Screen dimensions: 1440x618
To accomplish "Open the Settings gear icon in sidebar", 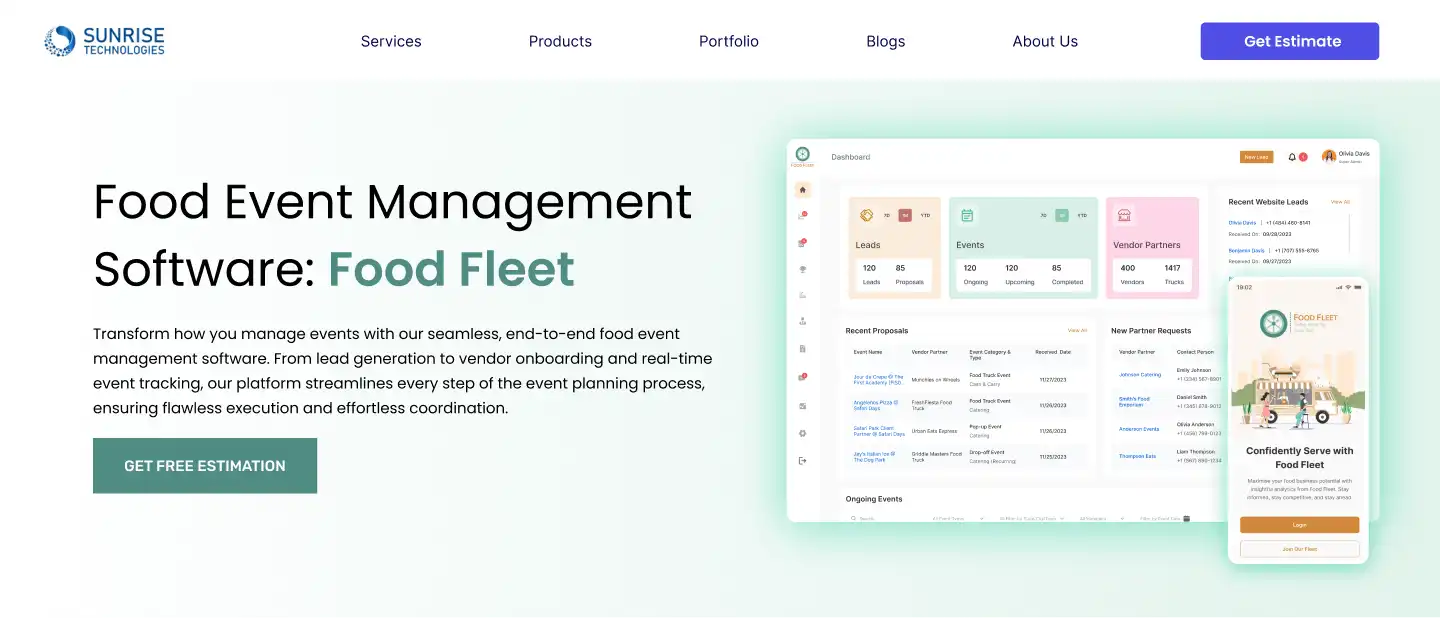I will 802,432.
